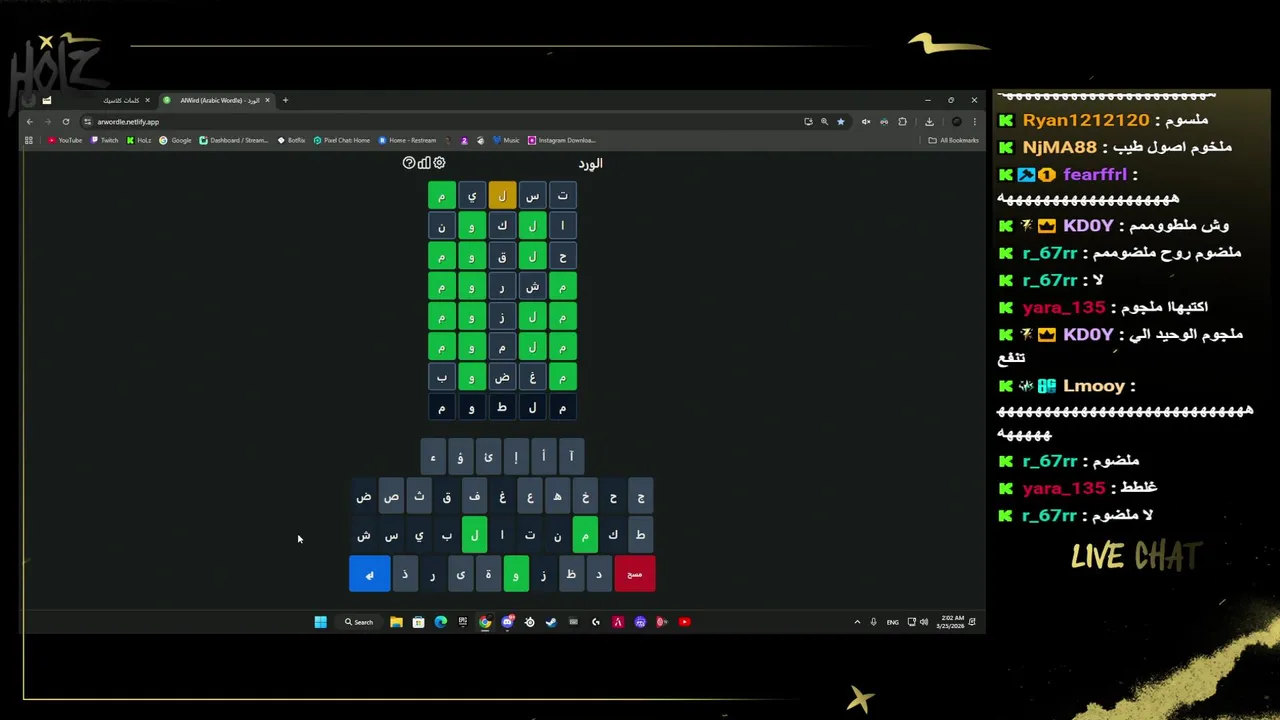
Task: Tap the green ل key on the keyboard
Action: click(474, 535)
